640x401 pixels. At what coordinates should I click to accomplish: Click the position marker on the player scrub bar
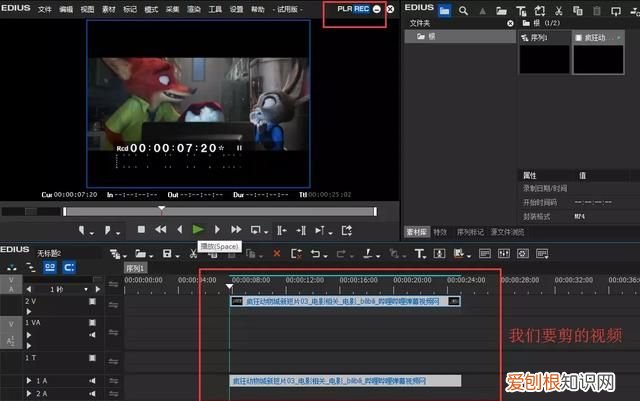point(161,210)
